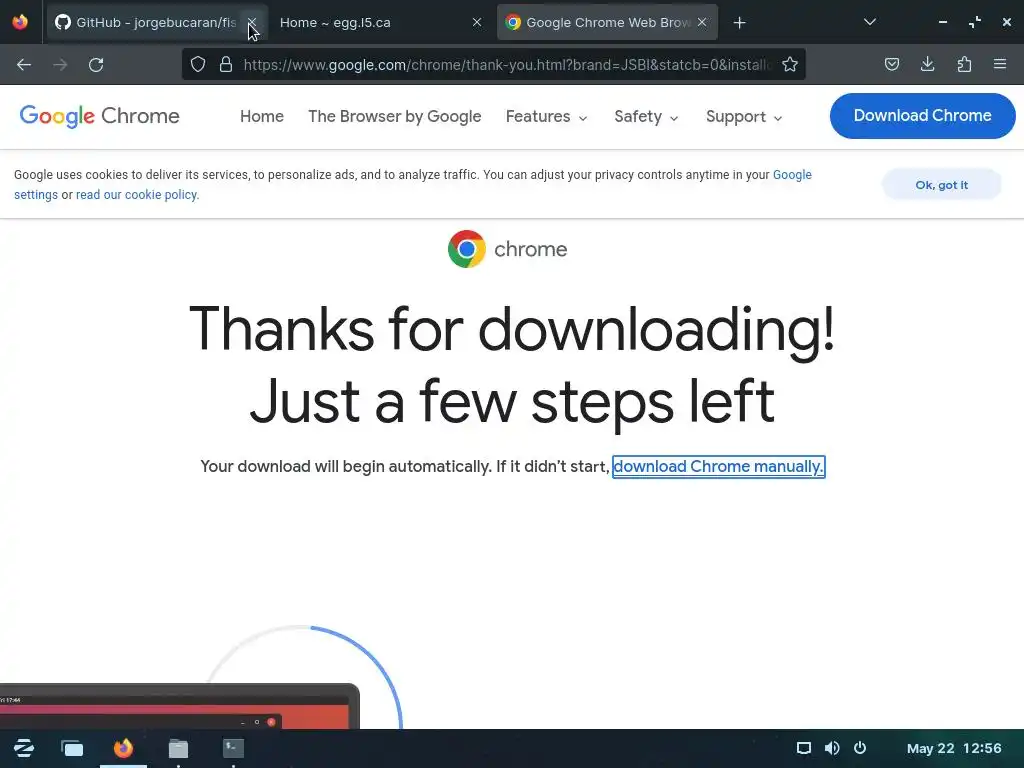Open the May 22 12:56 clock
1024x768 pixels.
point(954,748)
